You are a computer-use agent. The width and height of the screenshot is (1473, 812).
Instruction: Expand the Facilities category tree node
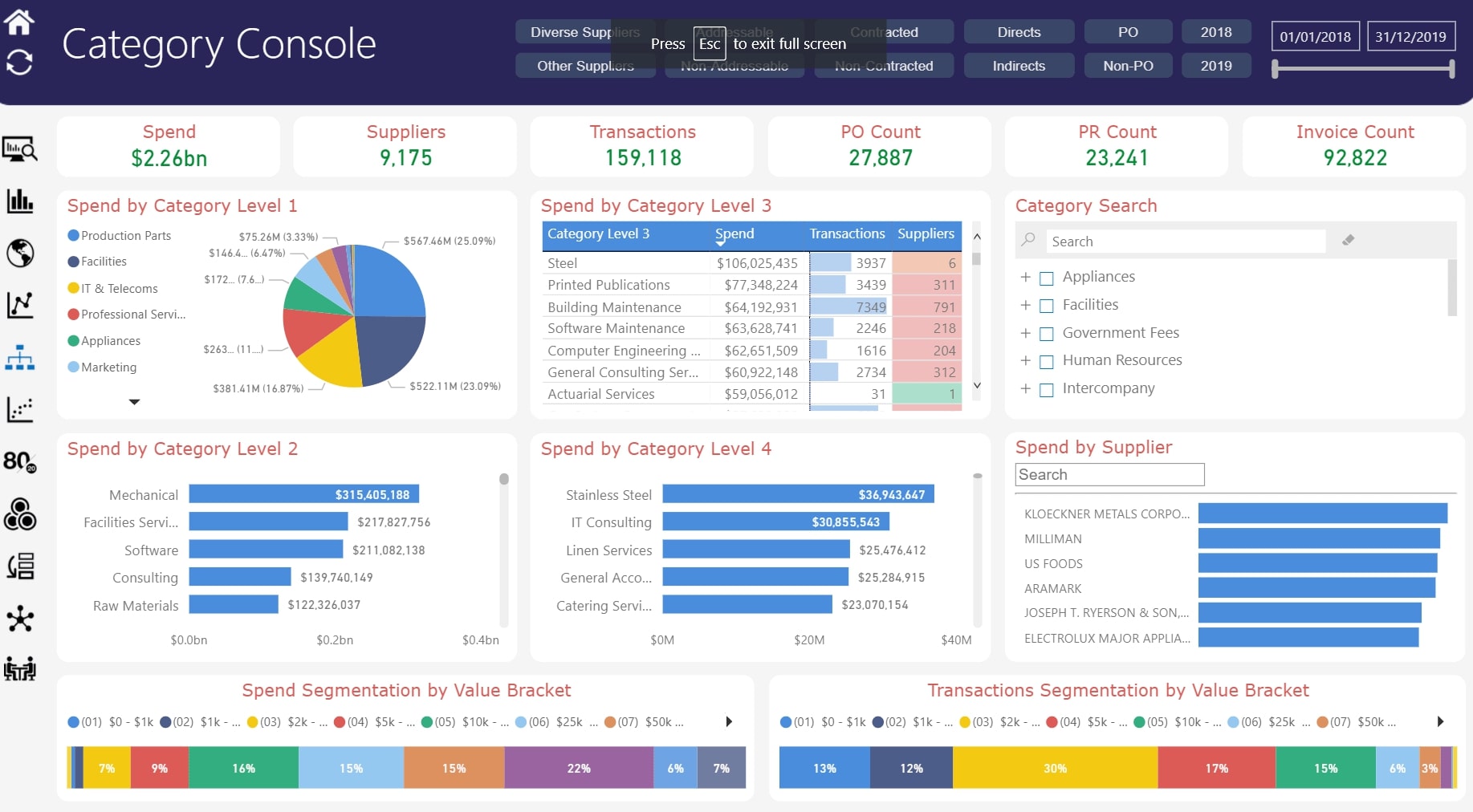pos(1025,305)
